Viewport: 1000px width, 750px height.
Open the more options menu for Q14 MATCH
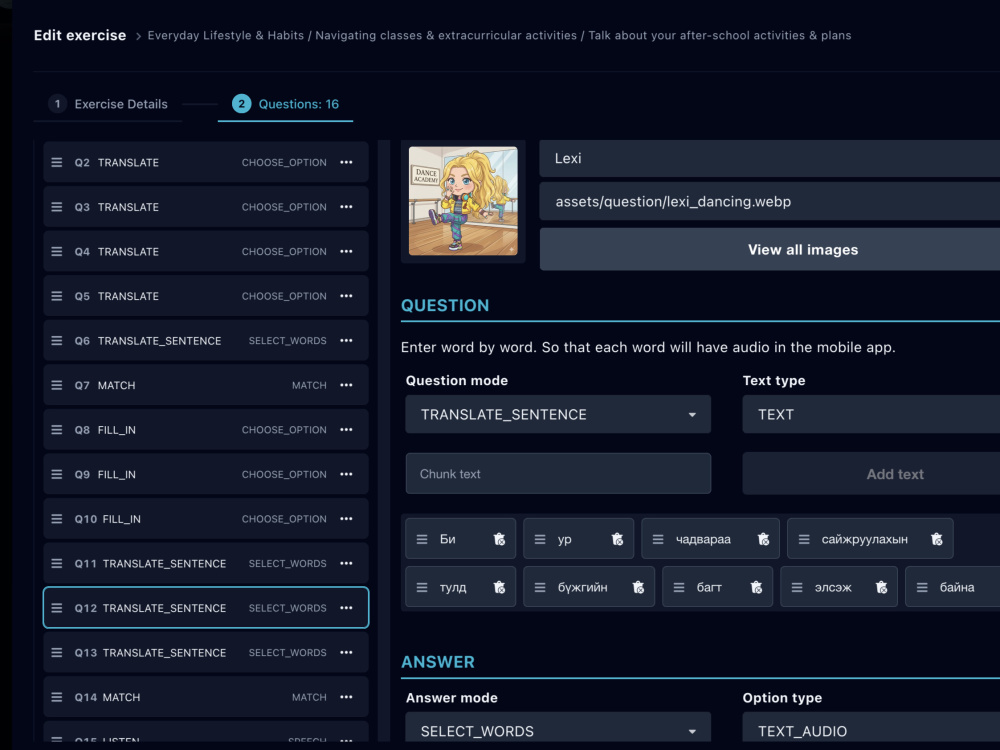coord(346,698)
